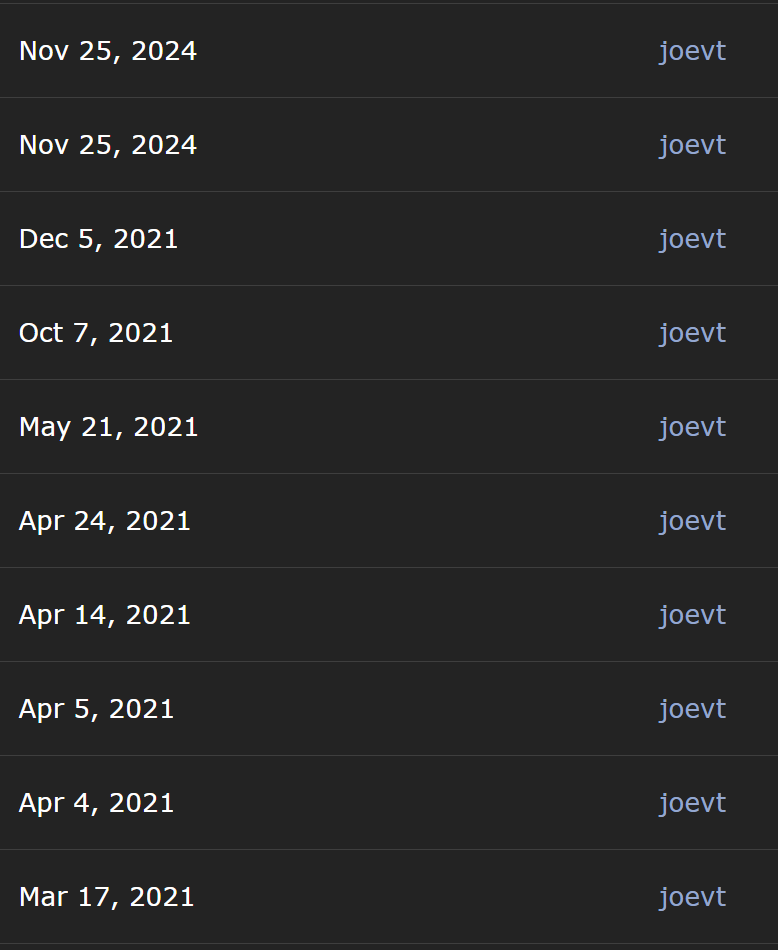Choose the Apr 14, 2021 revision date
The width and height of the screenshot is (778, 950).
105,615
